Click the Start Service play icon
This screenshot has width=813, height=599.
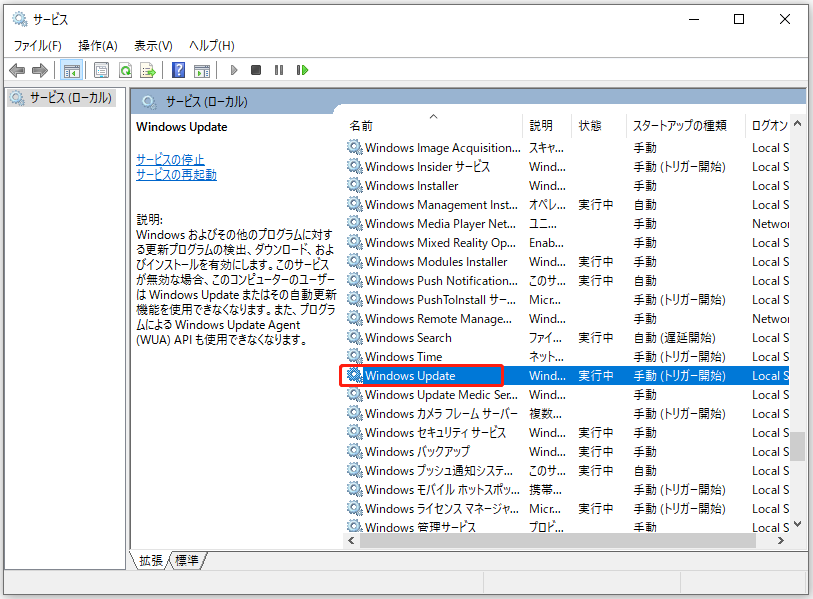234,70
